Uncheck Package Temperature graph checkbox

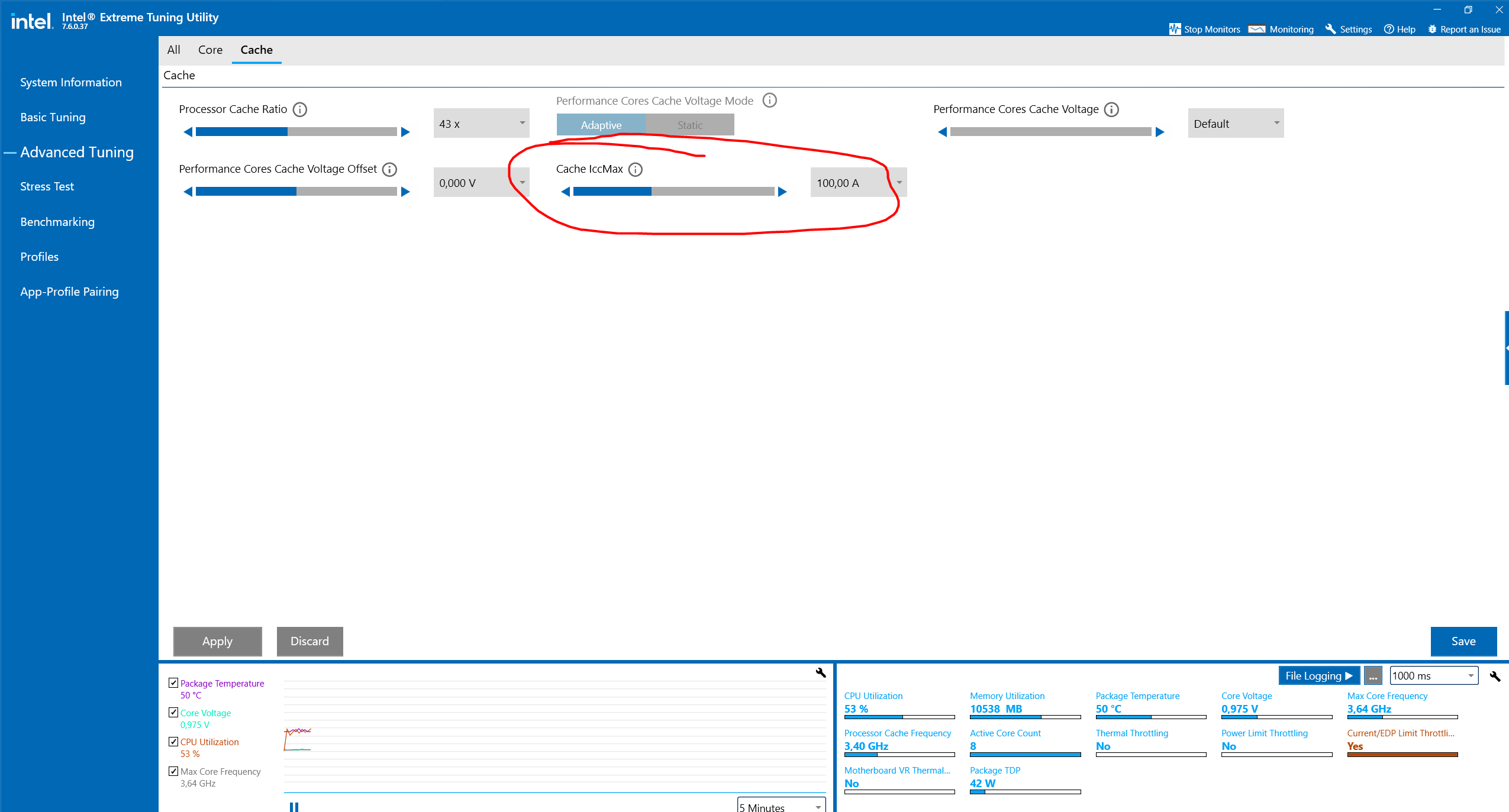(173, 683)
